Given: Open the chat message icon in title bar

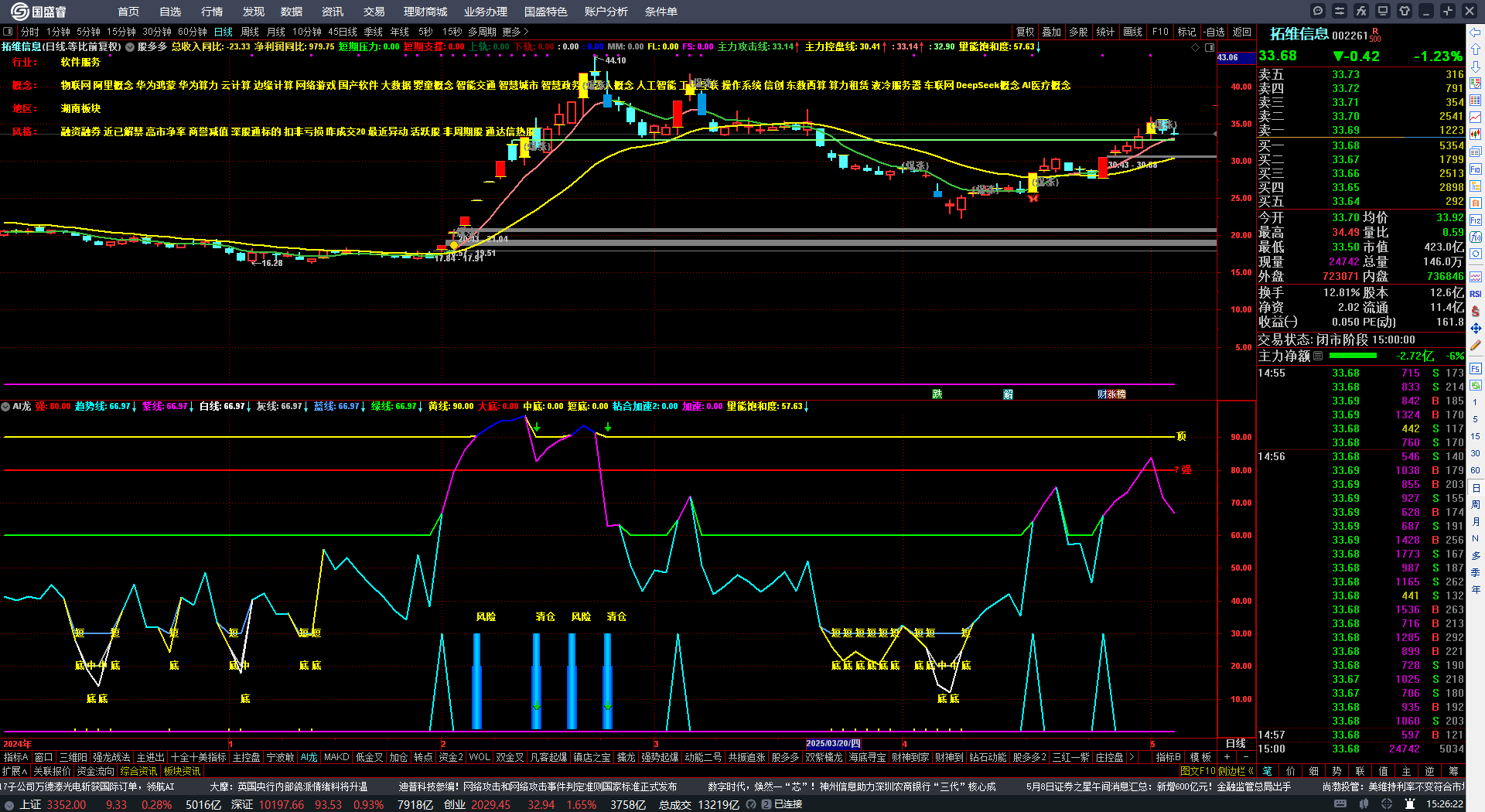Looking at the screenshot, I should pos(1318,11).
